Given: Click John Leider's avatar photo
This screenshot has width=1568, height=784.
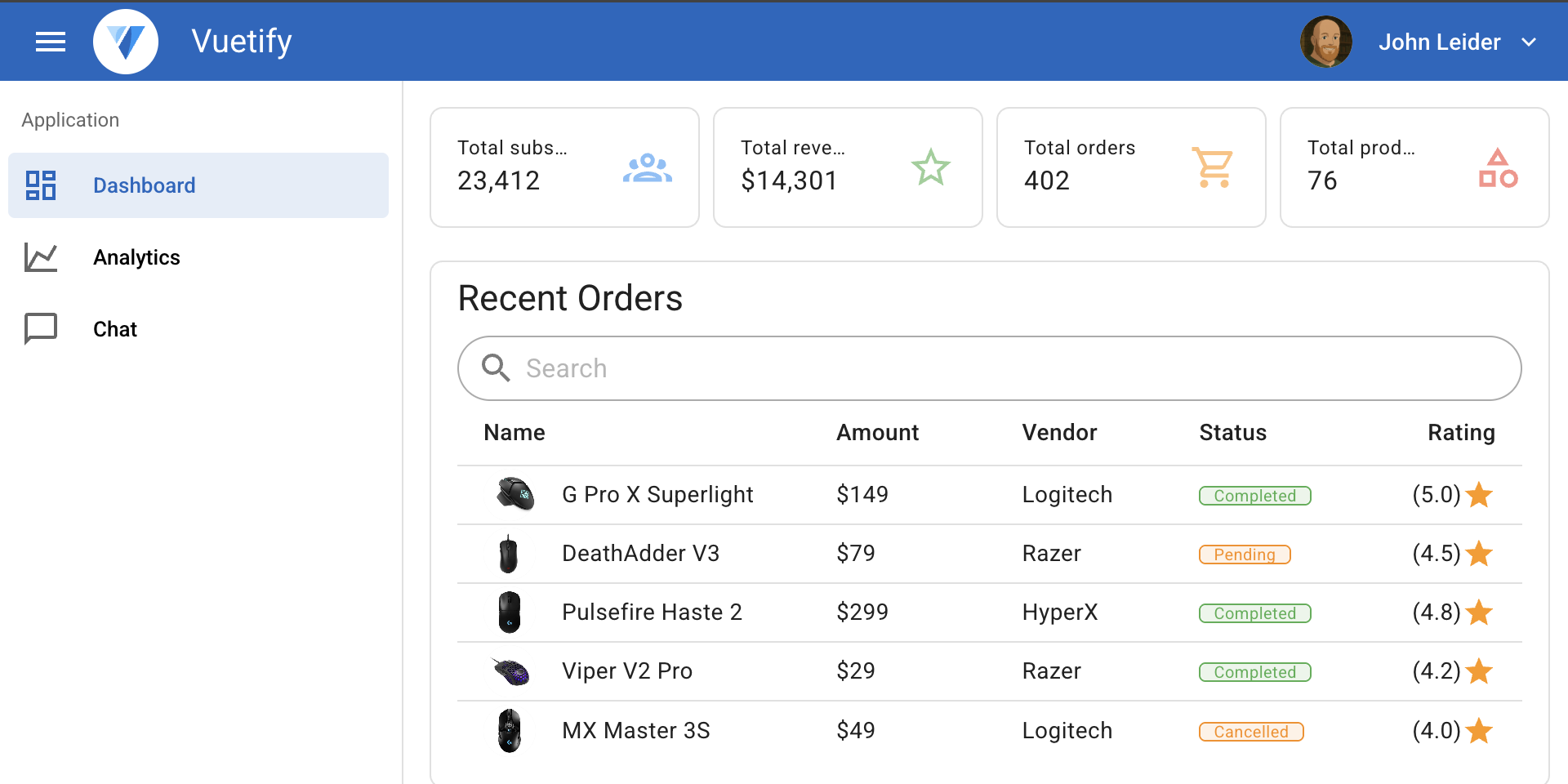Looking at the screenshot, I should 1326,42.
